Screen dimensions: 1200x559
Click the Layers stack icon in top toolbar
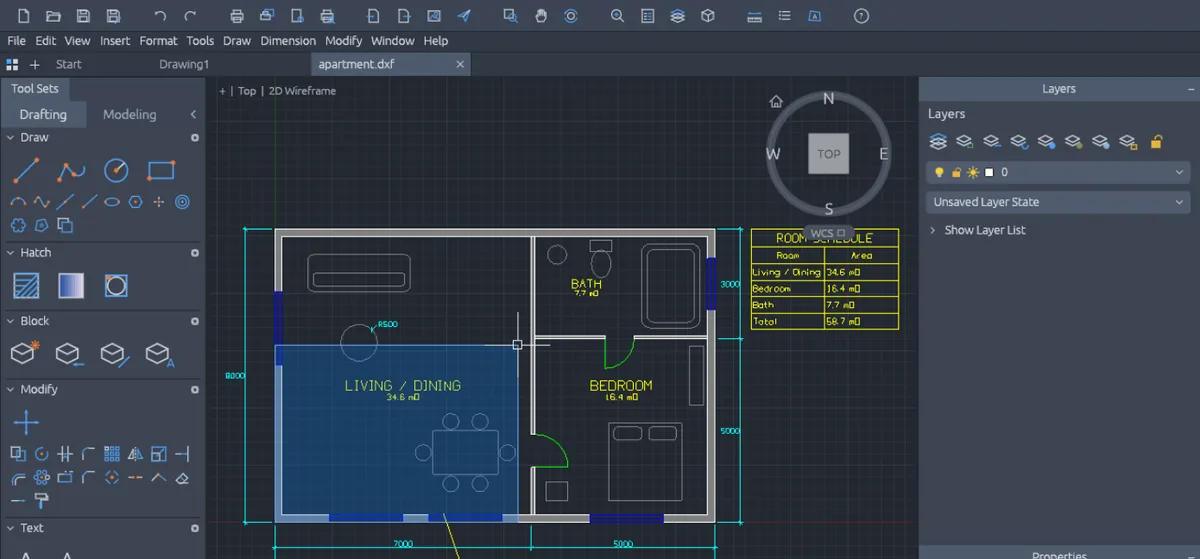pyautogui.click(x=677, y=16)
